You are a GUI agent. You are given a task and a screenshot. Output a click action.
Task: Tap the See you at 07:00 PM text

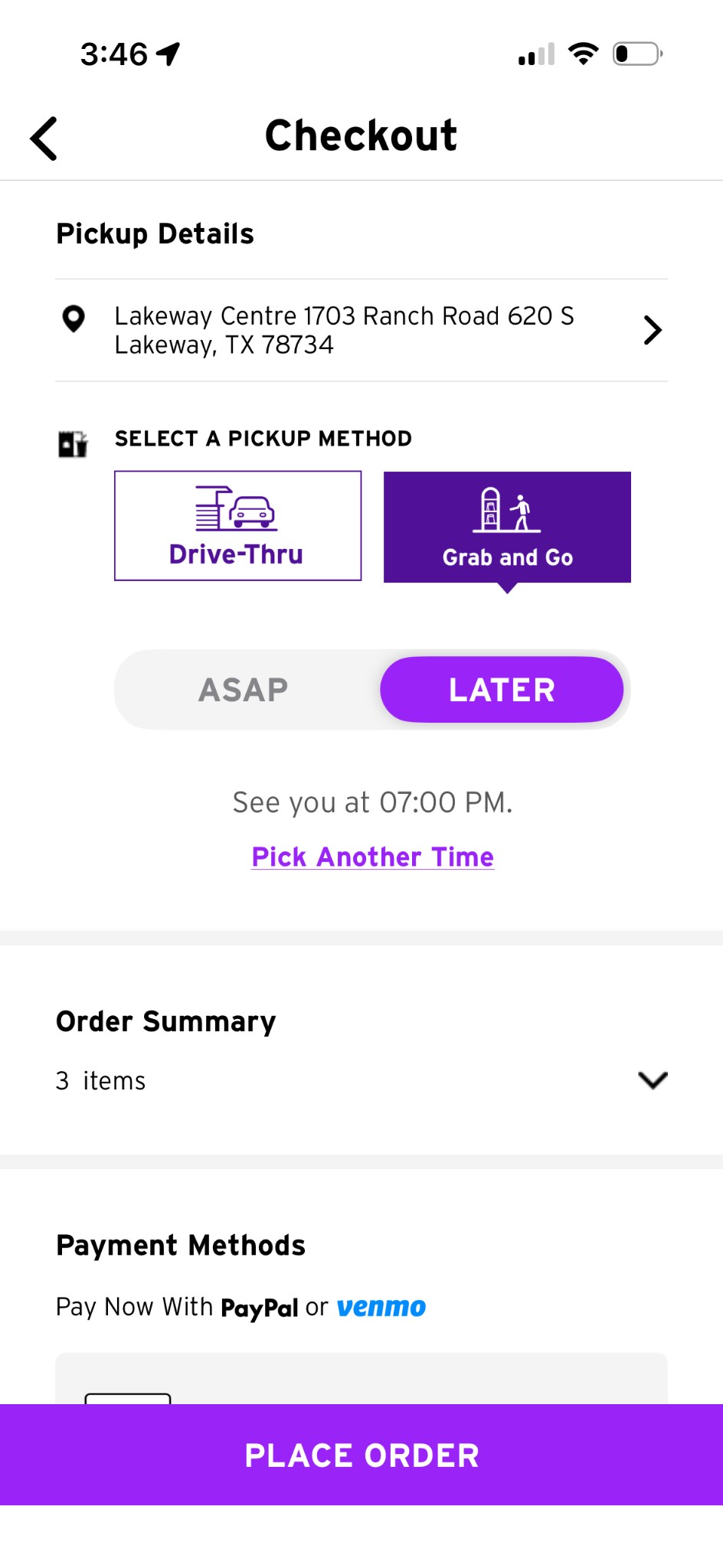point(373,802)
